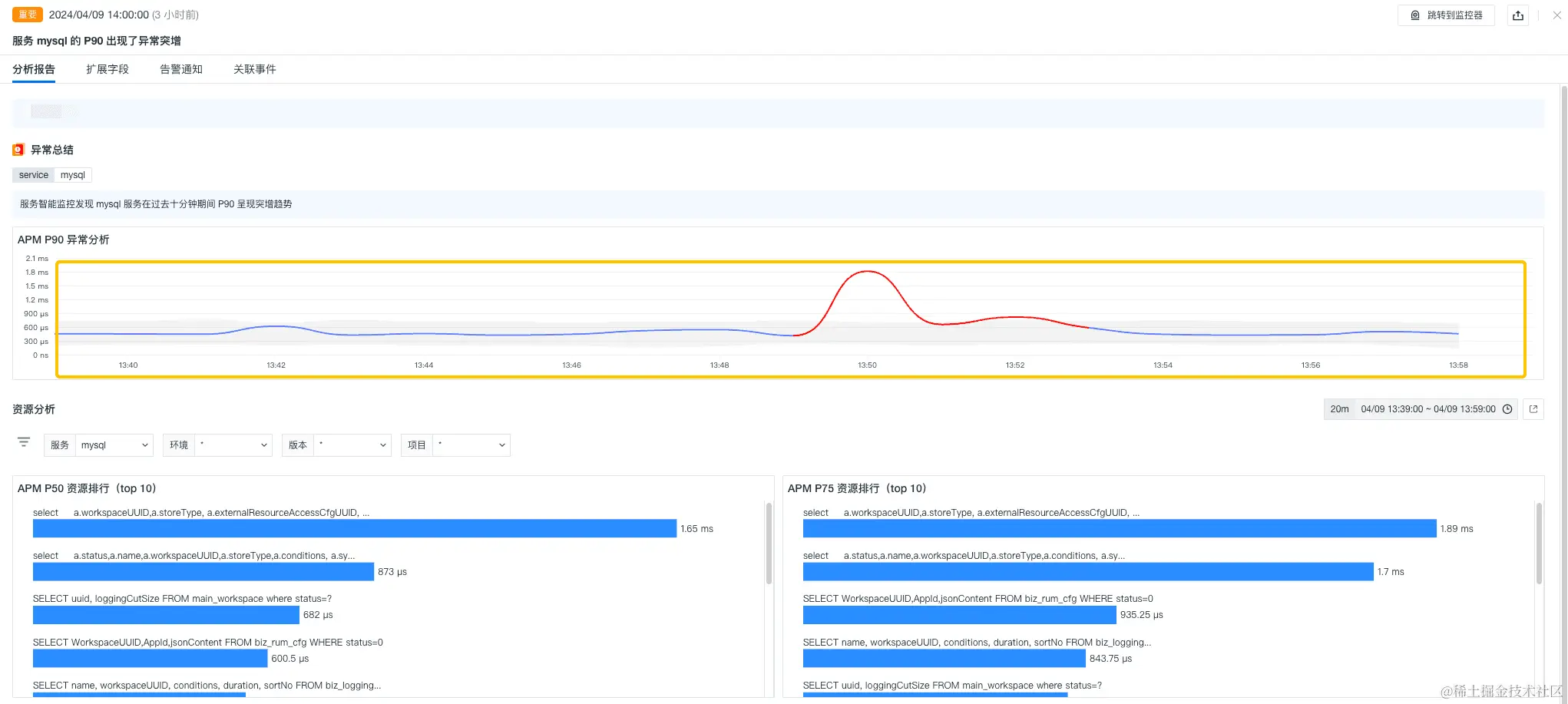Click the P75 1.89 ms top bar
This screenshot has height=704, width=1568.
pos(1120,528)
